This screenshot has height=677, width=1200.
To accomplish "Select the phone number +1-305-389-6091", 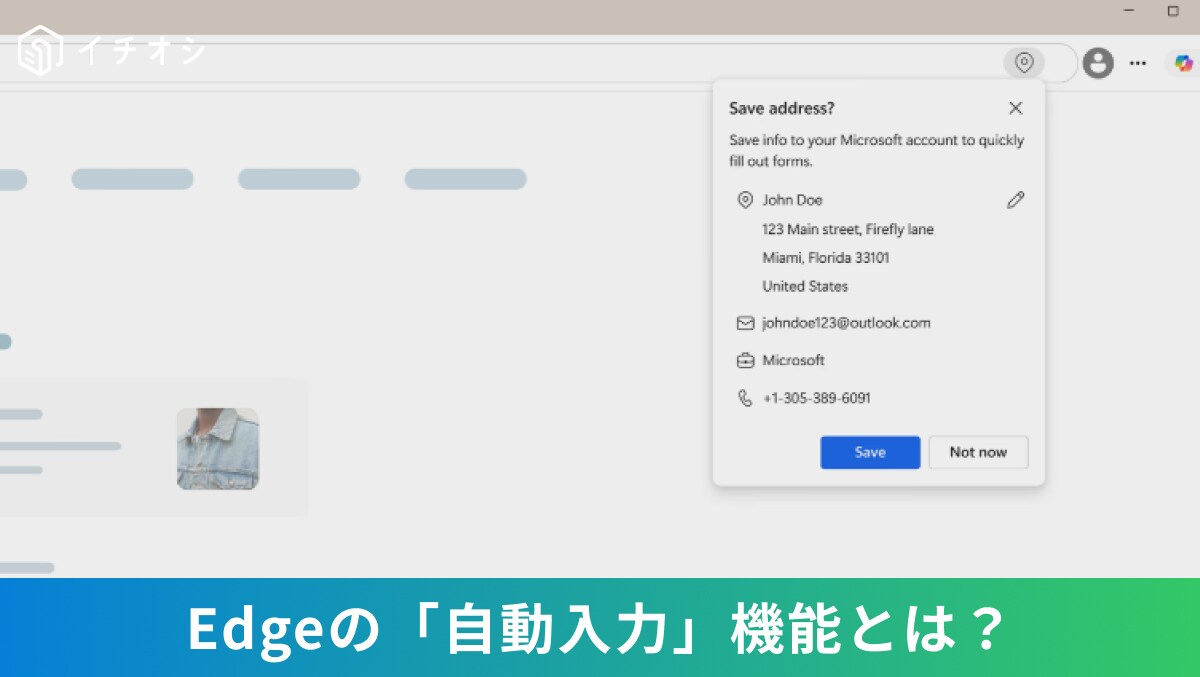I will (x=816, y=397).
